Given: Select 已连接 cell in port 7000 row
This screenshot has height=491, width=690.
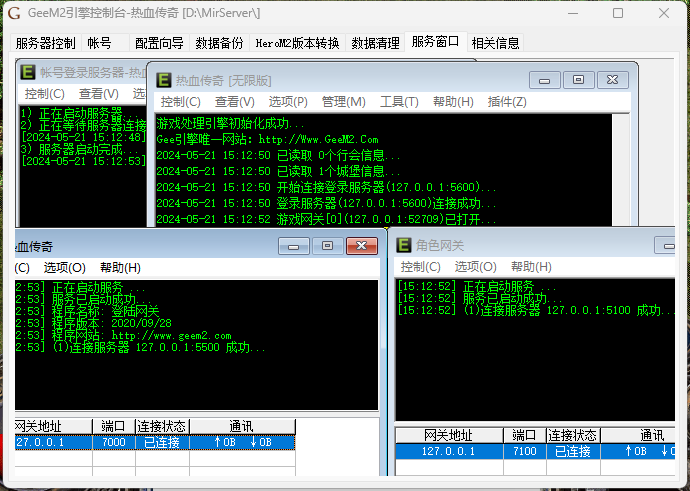Looking at the screenshot, I should click(x=162, y=442).
